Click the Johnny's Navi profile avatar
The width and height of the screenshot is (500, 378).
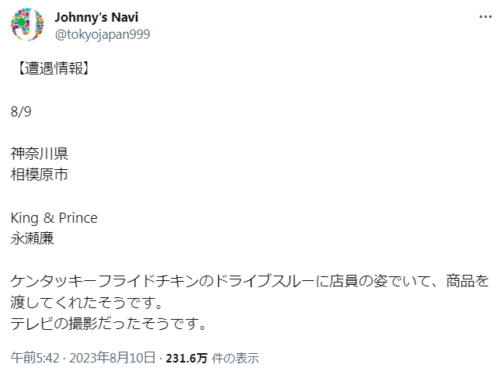point(28,25)
